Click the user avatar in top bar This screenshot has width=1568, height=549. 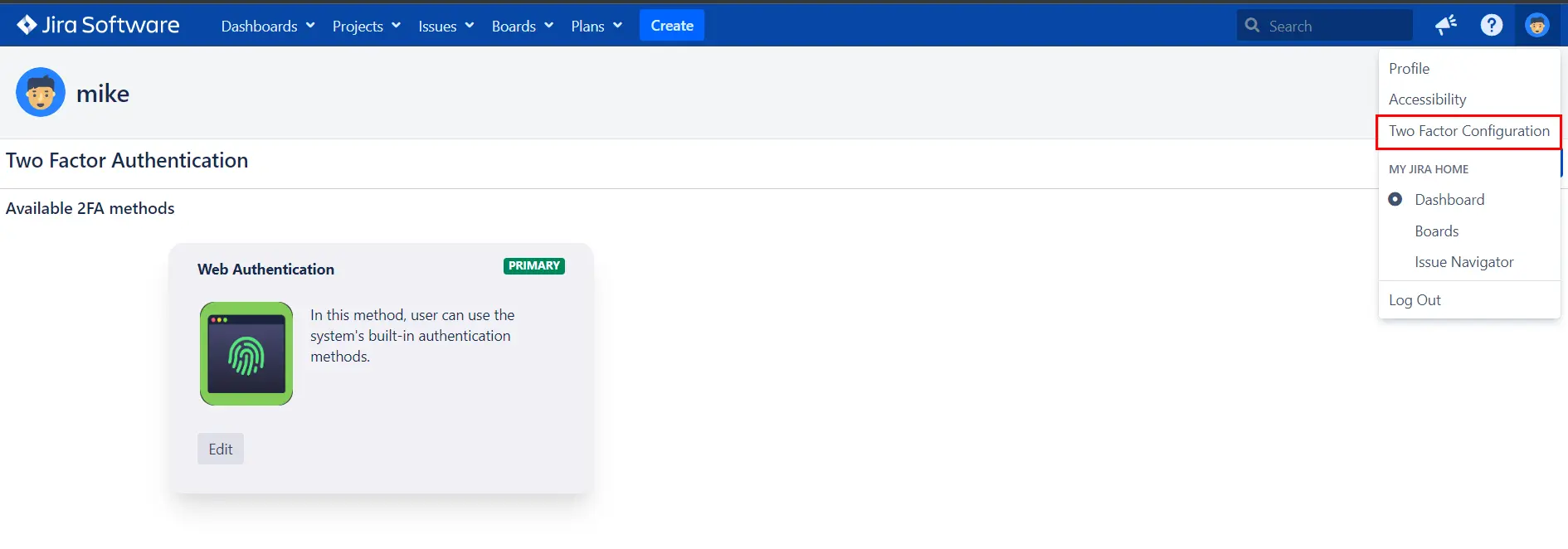point(1537,26)
